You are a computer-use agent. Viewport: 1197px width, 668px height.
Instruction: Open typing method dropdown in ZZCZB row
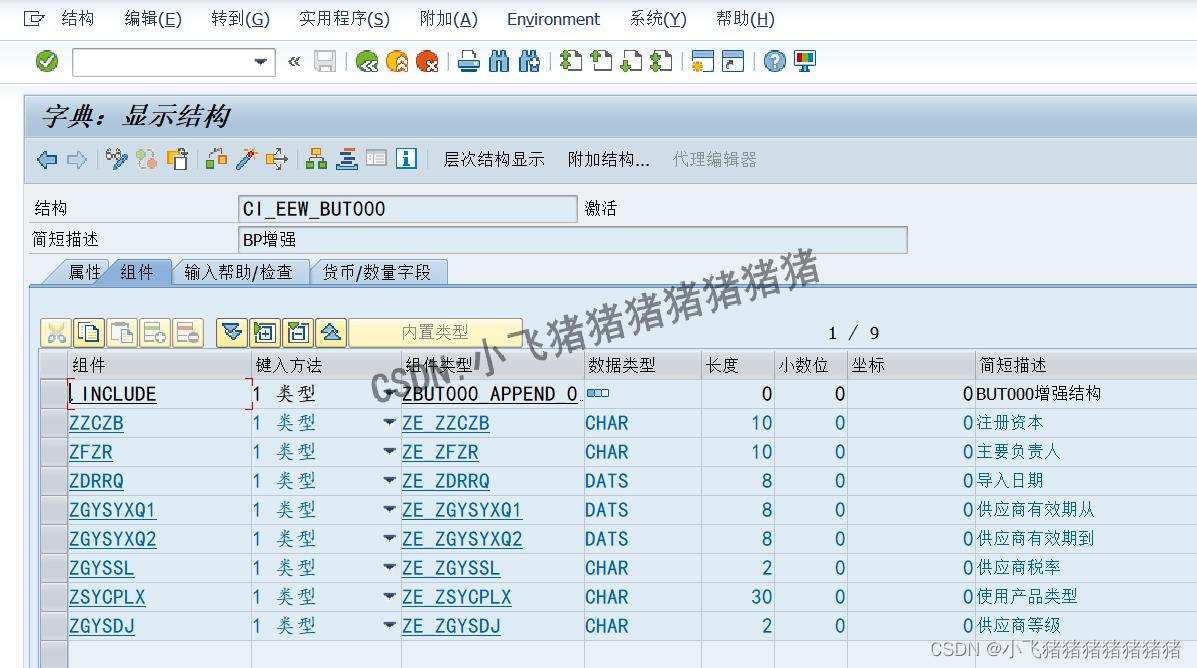coord(389,422)
